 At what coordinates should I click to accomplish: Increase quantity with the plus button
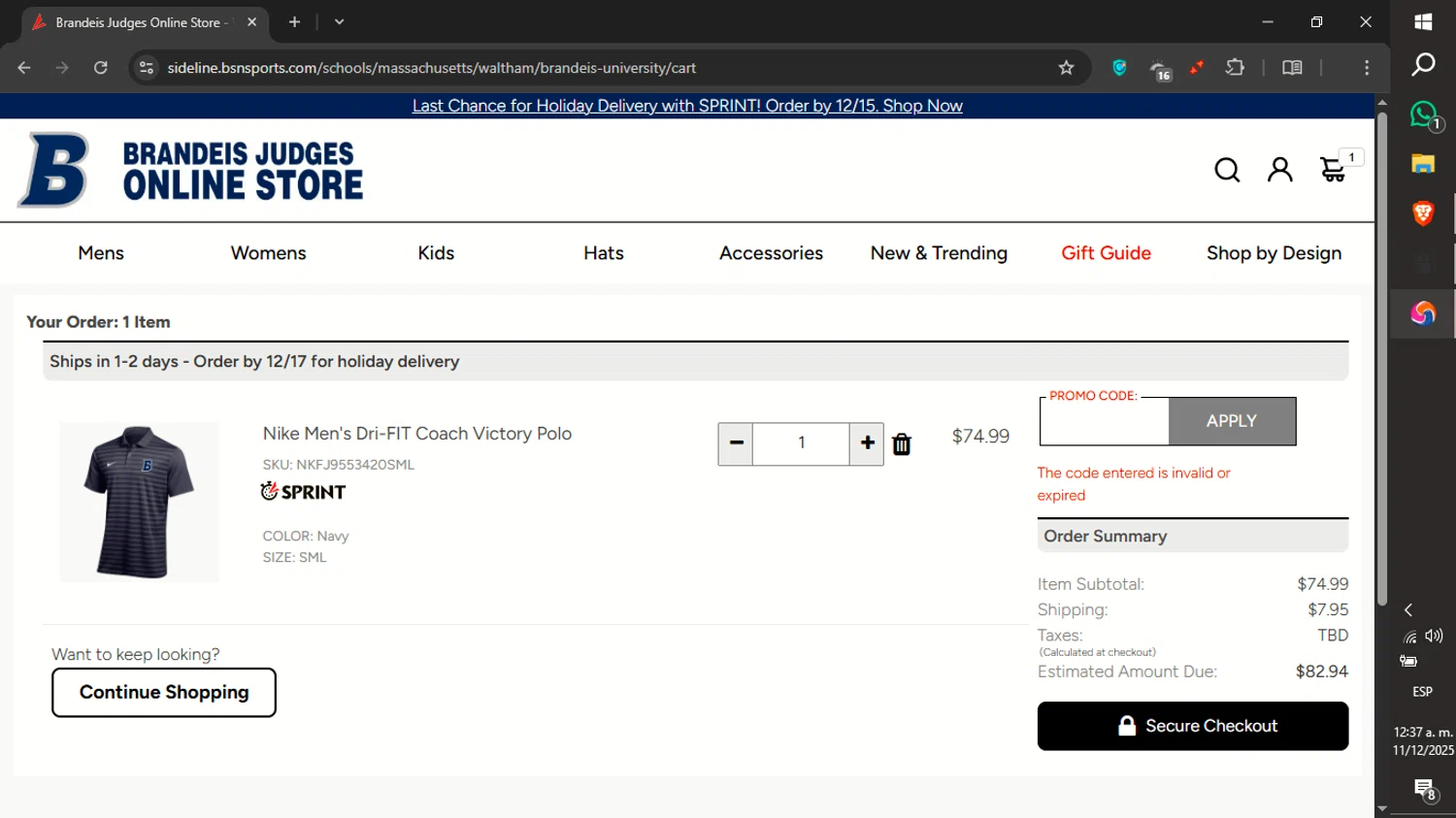pos(867,443)
